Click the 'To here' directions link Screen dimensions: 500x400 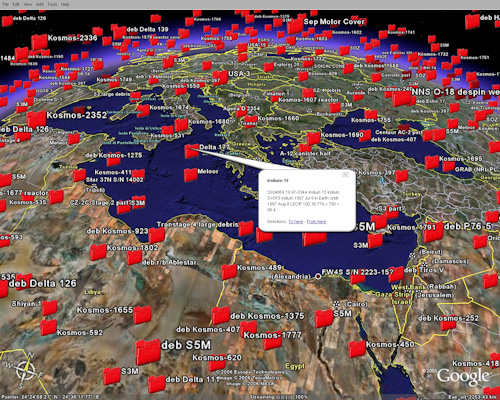296,222
